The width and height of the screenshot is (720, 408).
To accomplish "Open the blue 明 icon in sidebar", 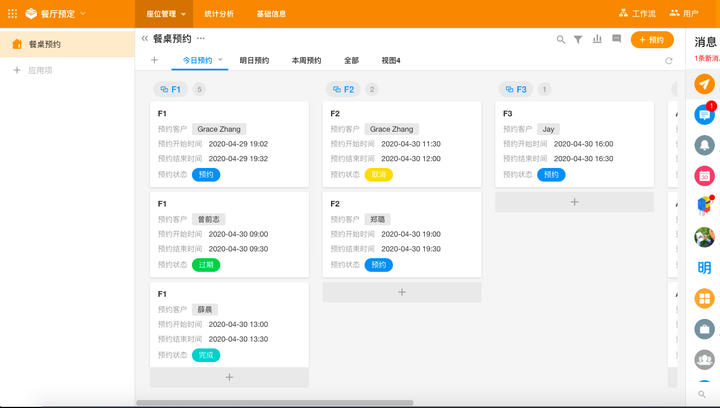I will point(704,268).
